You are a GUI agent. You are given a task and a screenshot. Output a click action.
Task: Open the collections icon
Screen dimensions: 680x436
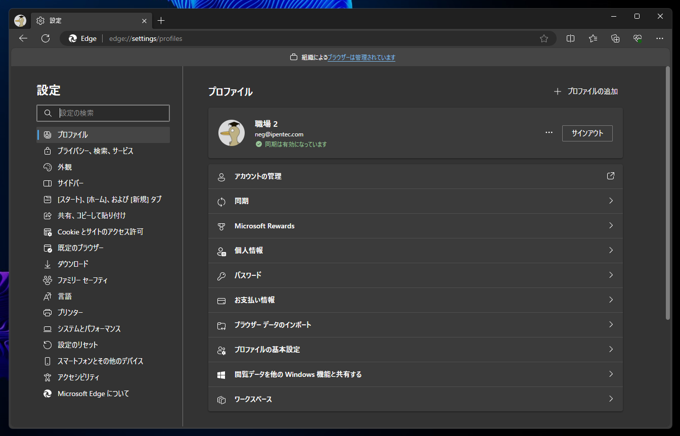coord(615,38)
